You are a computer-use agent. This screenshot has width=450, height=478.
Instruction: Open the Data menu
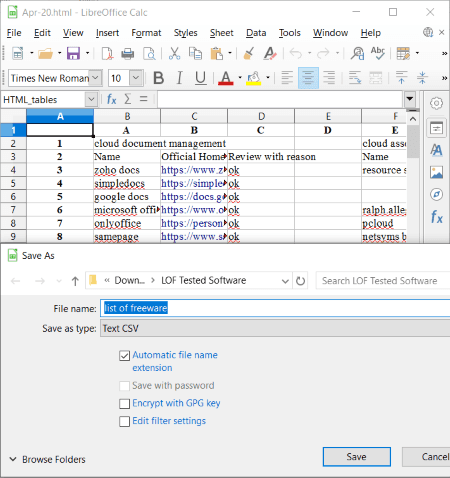coord(256,33)
